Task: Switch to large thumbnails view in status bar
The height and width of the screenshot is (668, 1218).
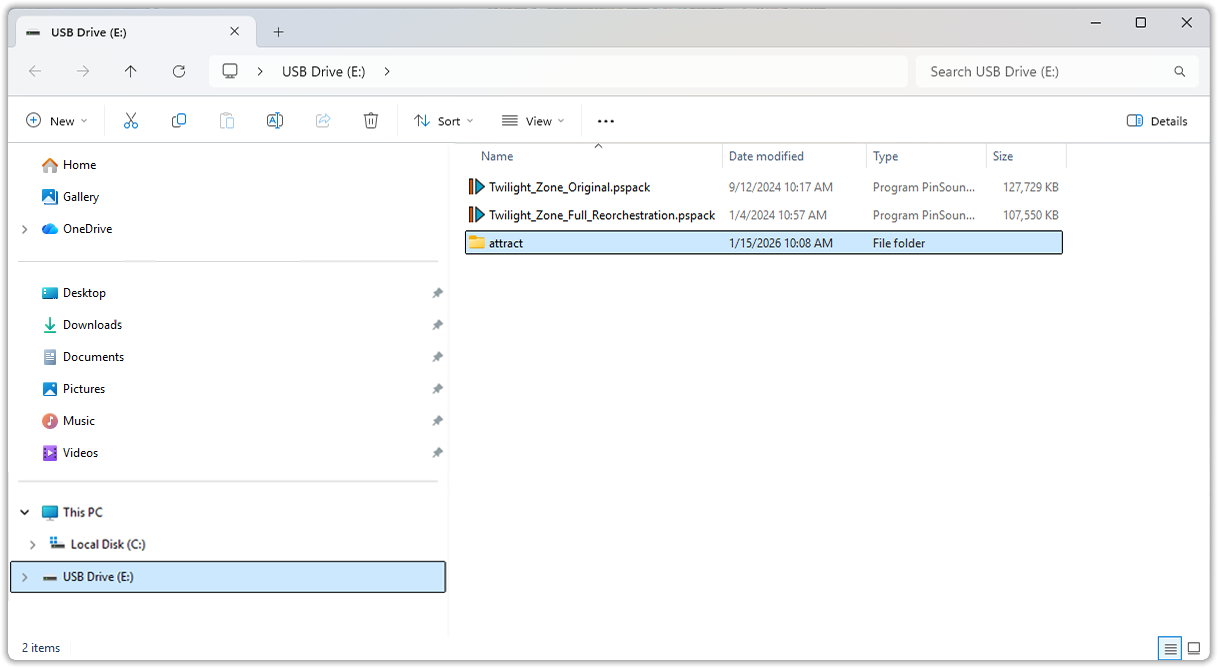Action: coord(1193,648)
